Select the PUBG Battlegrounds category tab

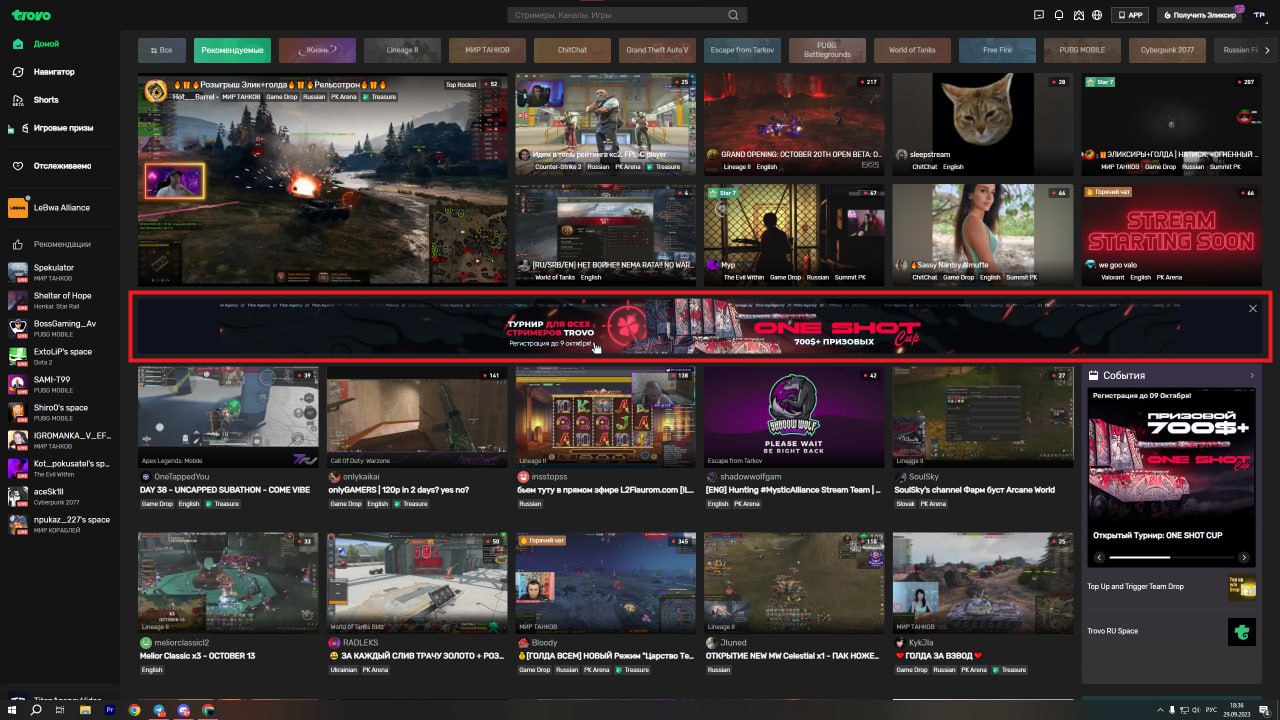(x=827, y=50)
